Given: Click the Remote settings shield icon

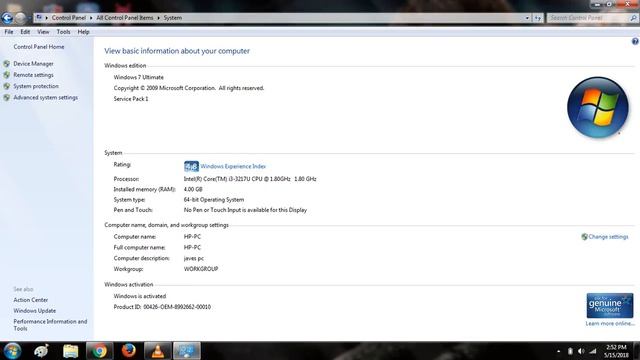Looking at the screenshot, I should tap(7, 75).
